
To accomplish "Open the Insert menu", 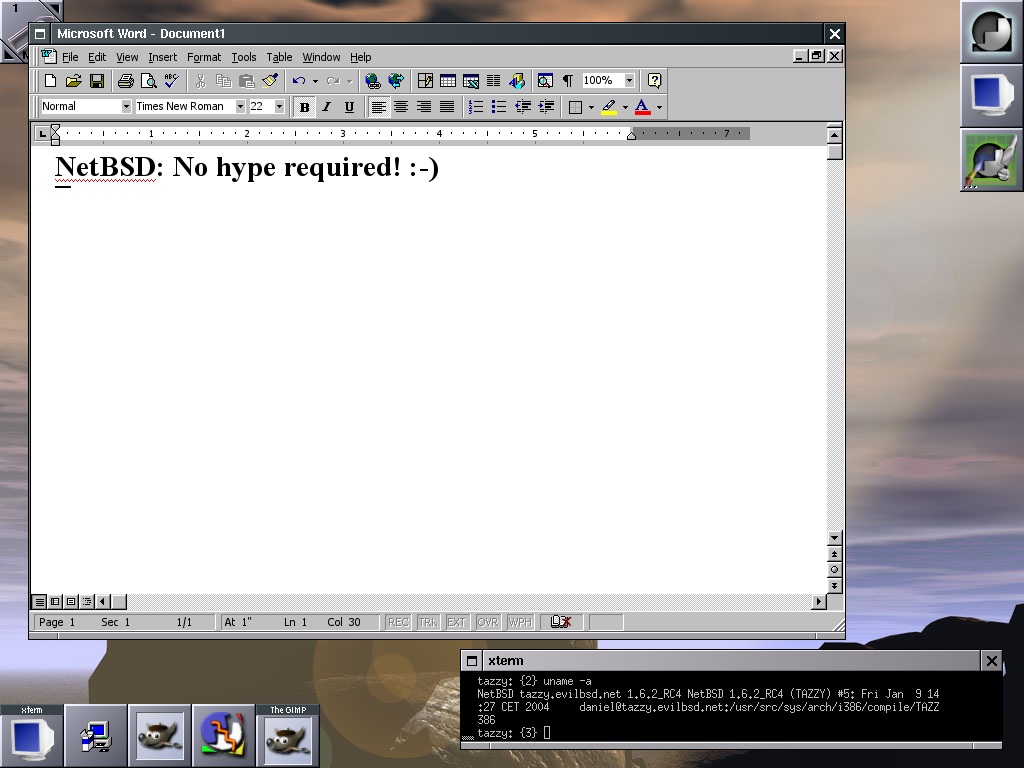I will 162,57.
